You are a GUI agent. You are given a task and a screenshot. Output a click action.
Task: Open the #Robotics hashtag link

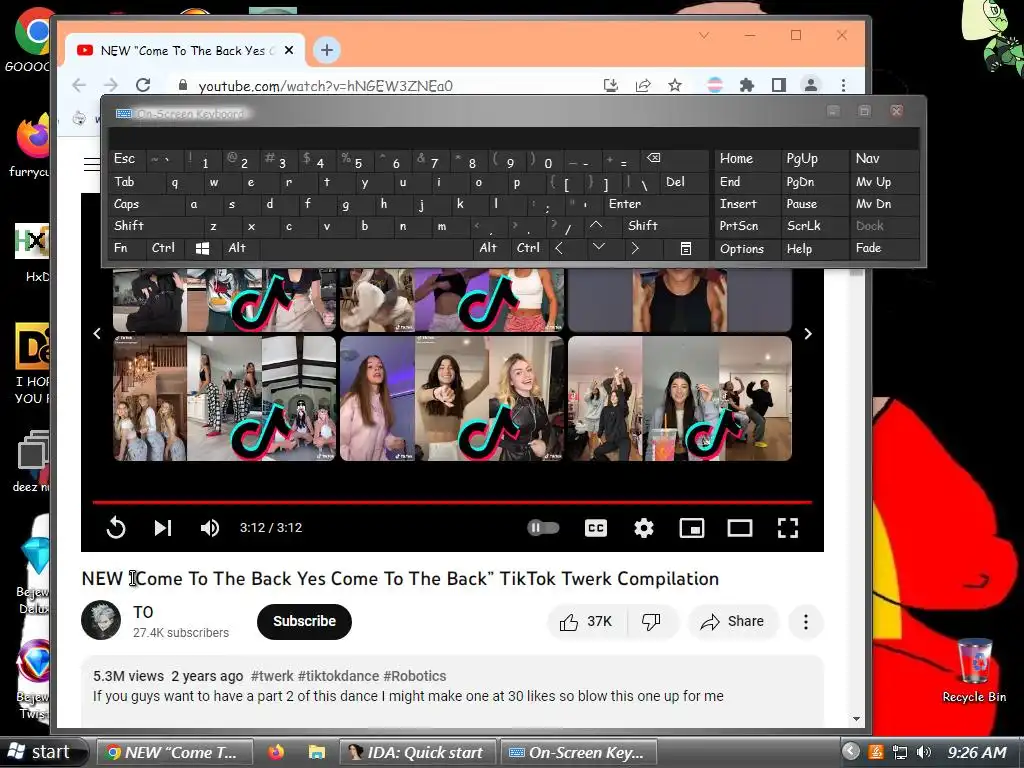tap(415, 676)
